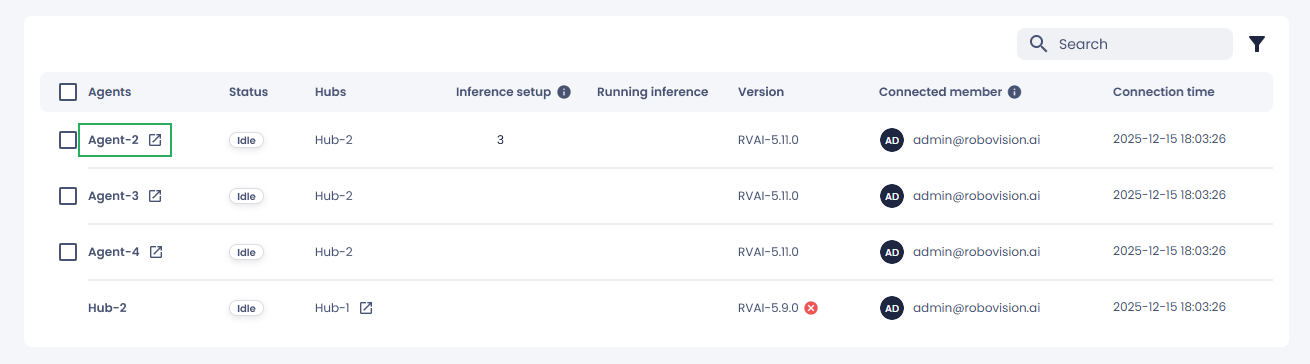Check the Agent-4 row checkbox
This screenshot has height=364, width=1310.
coord(68,252)
